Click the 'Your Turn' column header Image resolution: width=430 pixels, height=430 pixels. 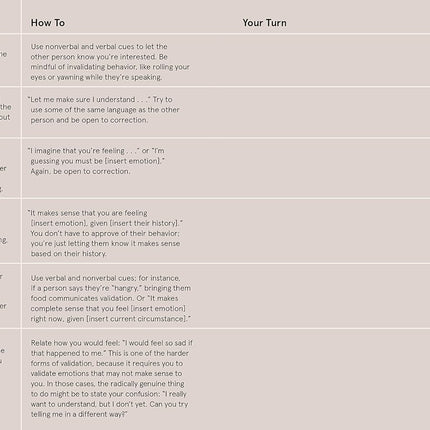pyautogui.click(x=264, y=23)
